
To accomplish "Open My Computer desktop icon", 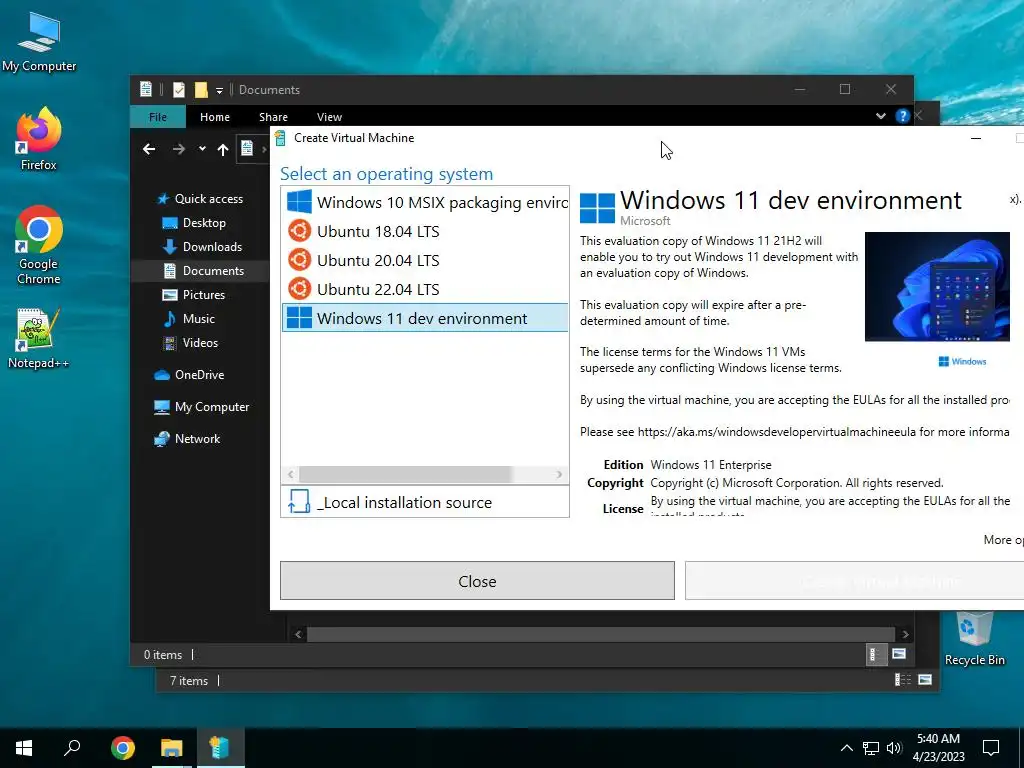I will pos(39,41).
